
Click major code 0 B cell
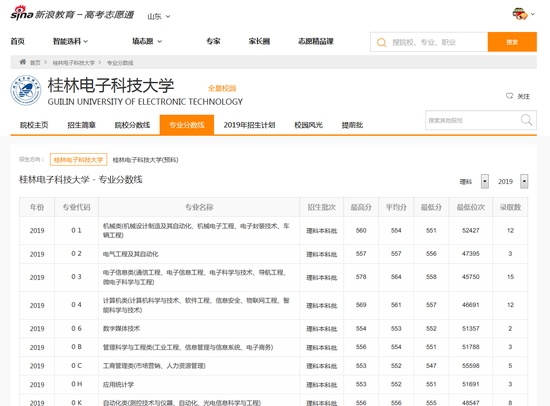[76, 347]
